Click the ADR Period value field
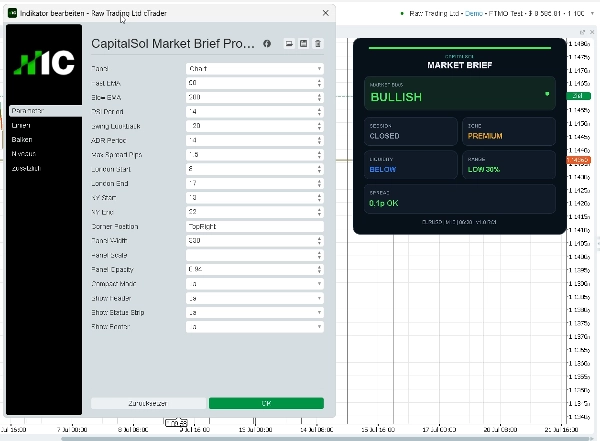 [255, 140]
